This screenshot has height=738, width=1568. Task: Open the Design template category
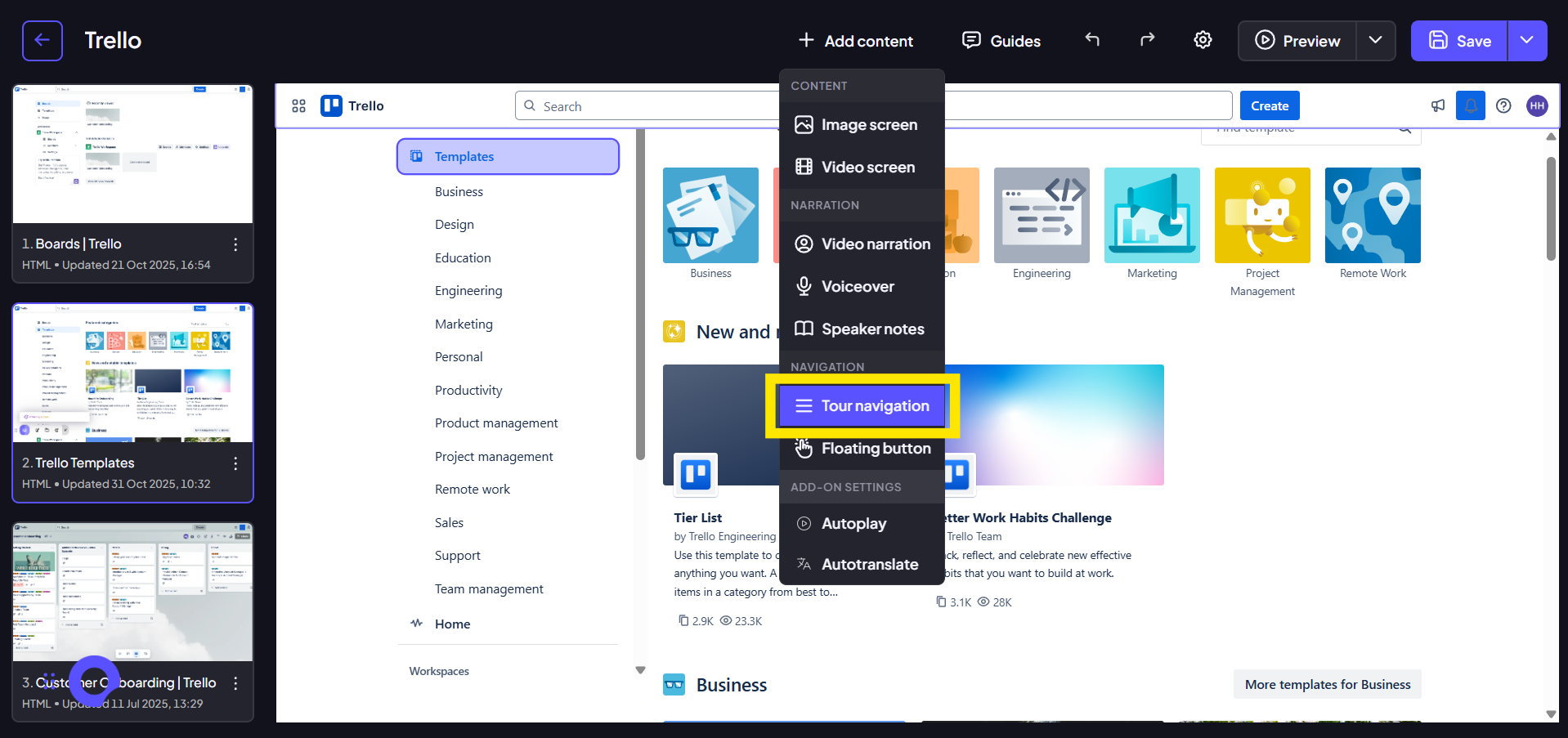pyautogui.click(x=455, y=225)
